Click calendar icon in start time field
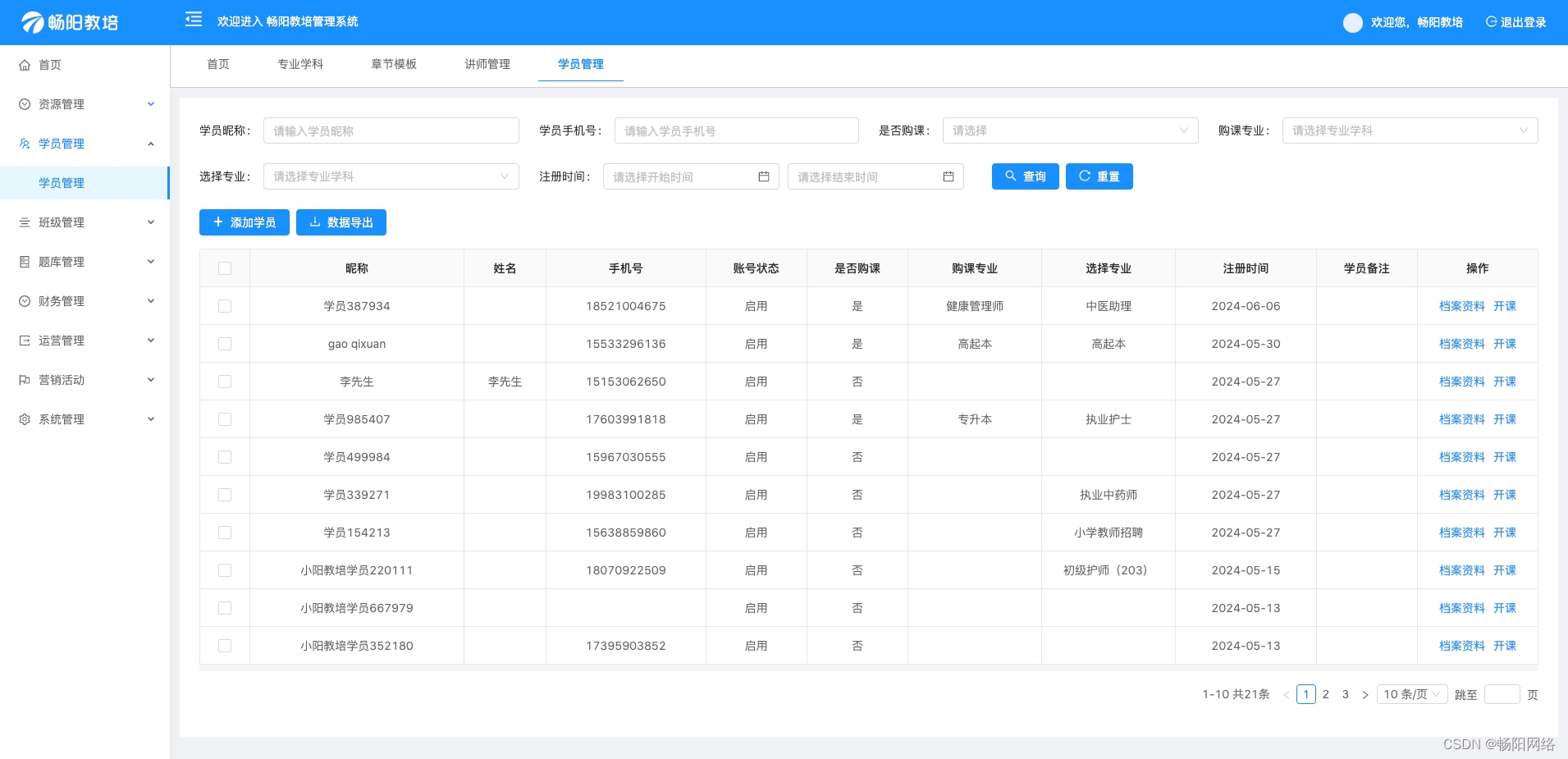 (764, 176)
